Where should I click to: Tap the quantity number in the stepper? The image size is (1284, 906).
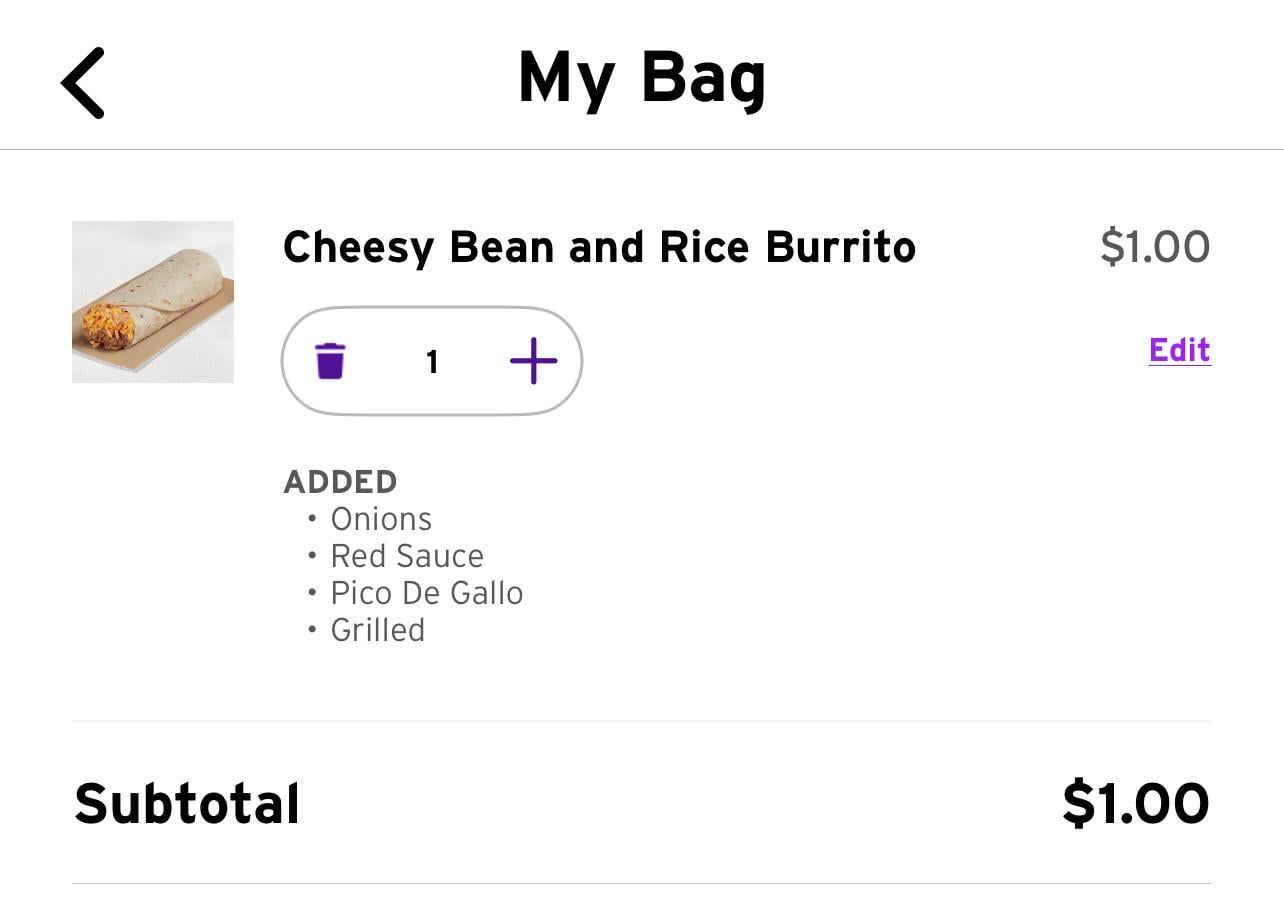click(x=432, y=361)
